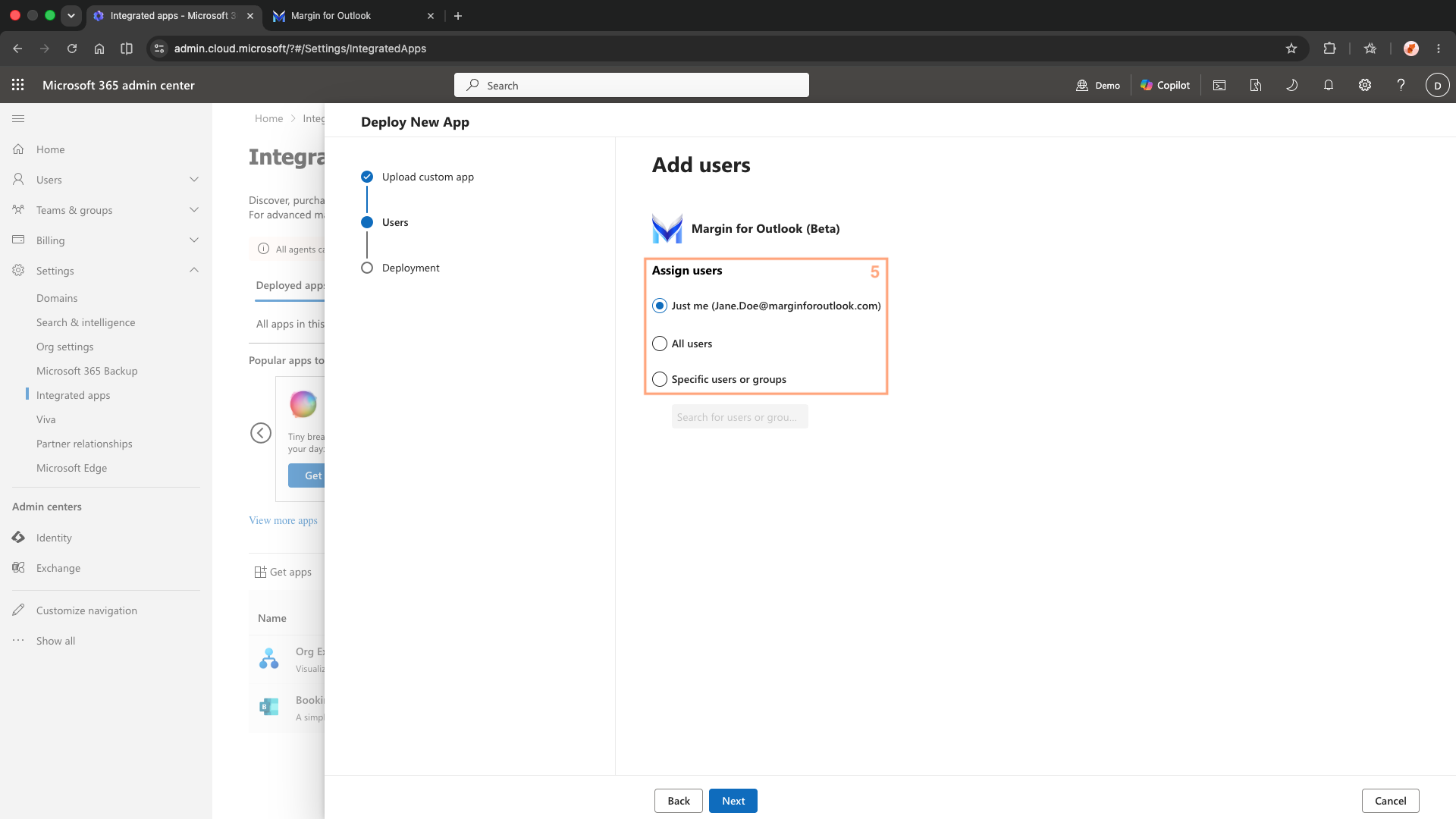The height and width of the screenshot is (819, 1456).
Task: Select Specific users or groups radio option
Action: tap(660, 379)
